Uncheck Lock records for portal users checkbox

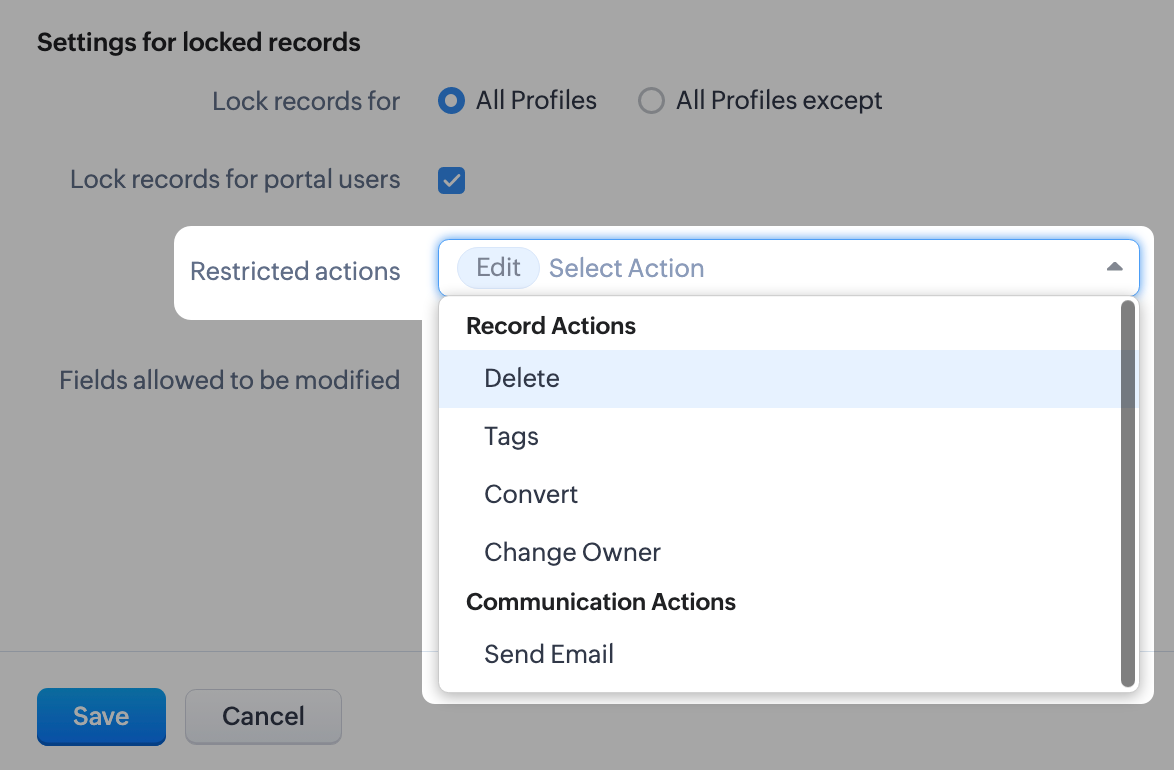click(452, 181)
